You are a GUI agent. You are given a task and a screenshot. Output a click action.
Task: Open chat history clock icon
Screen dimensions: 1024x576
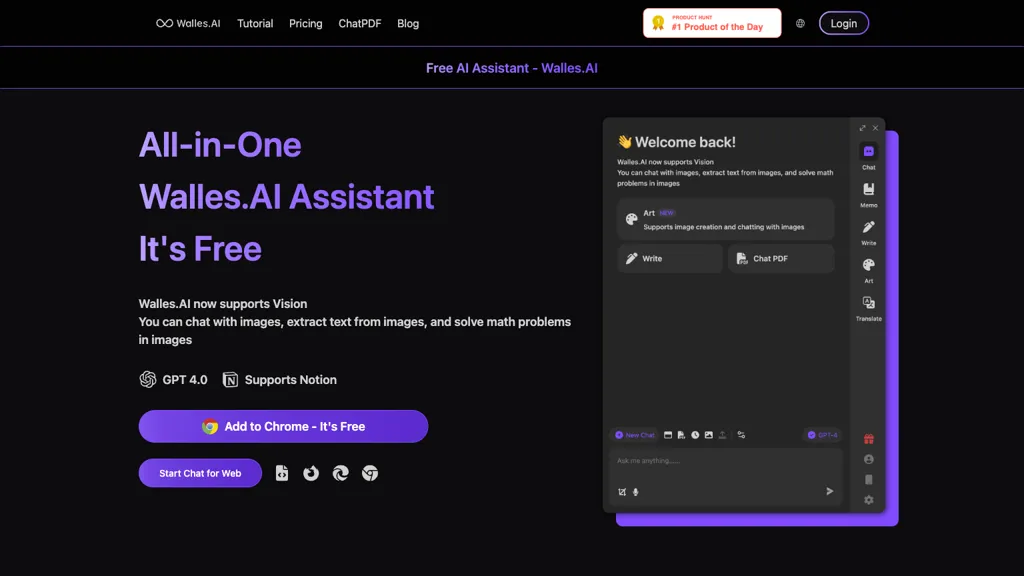695,435
